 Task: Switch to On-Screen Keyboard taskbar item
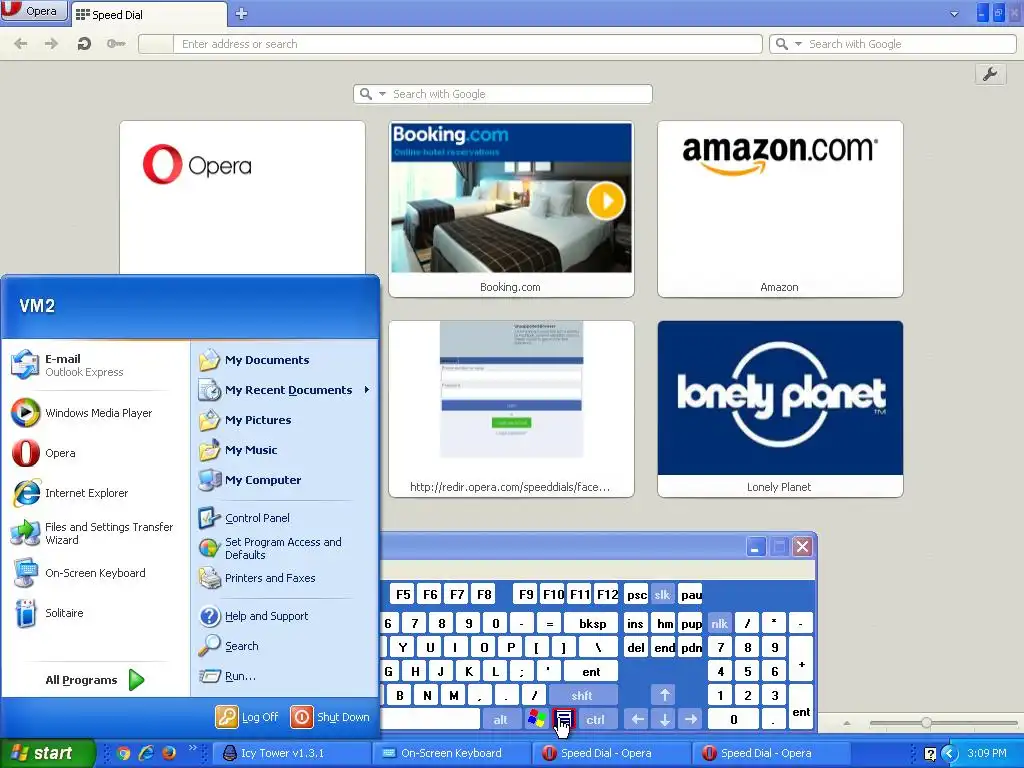(x=452, y=753)
